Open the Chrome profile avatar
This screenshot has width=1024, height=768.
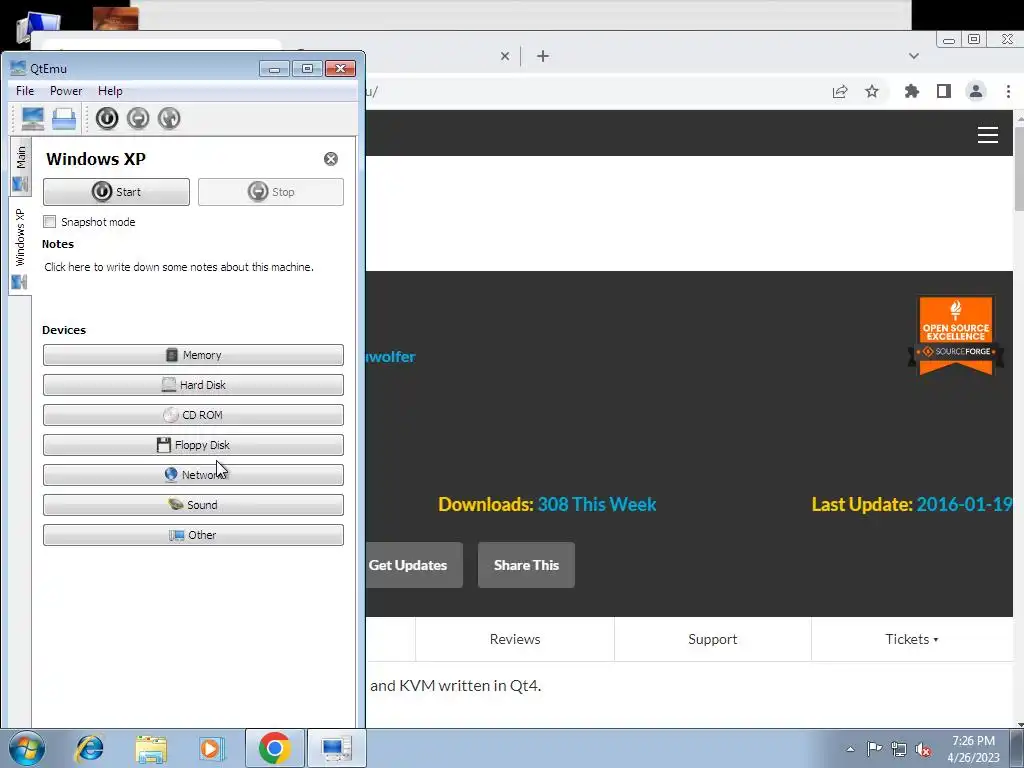point(976,91)
